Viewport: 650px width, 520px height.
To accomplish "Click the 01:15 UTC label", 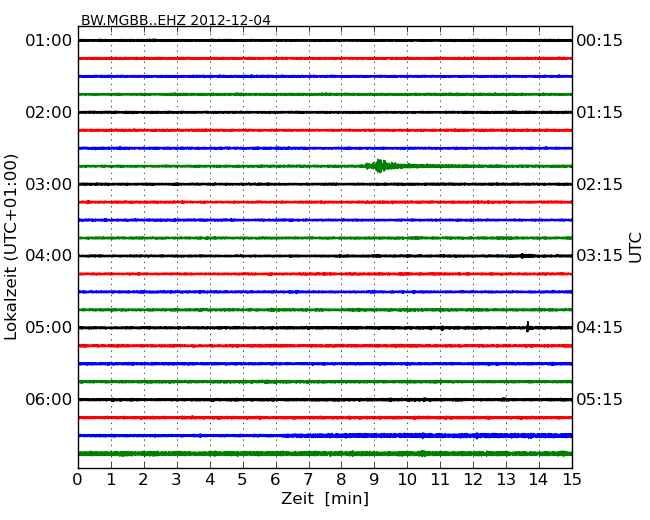I will coord(599,112).
